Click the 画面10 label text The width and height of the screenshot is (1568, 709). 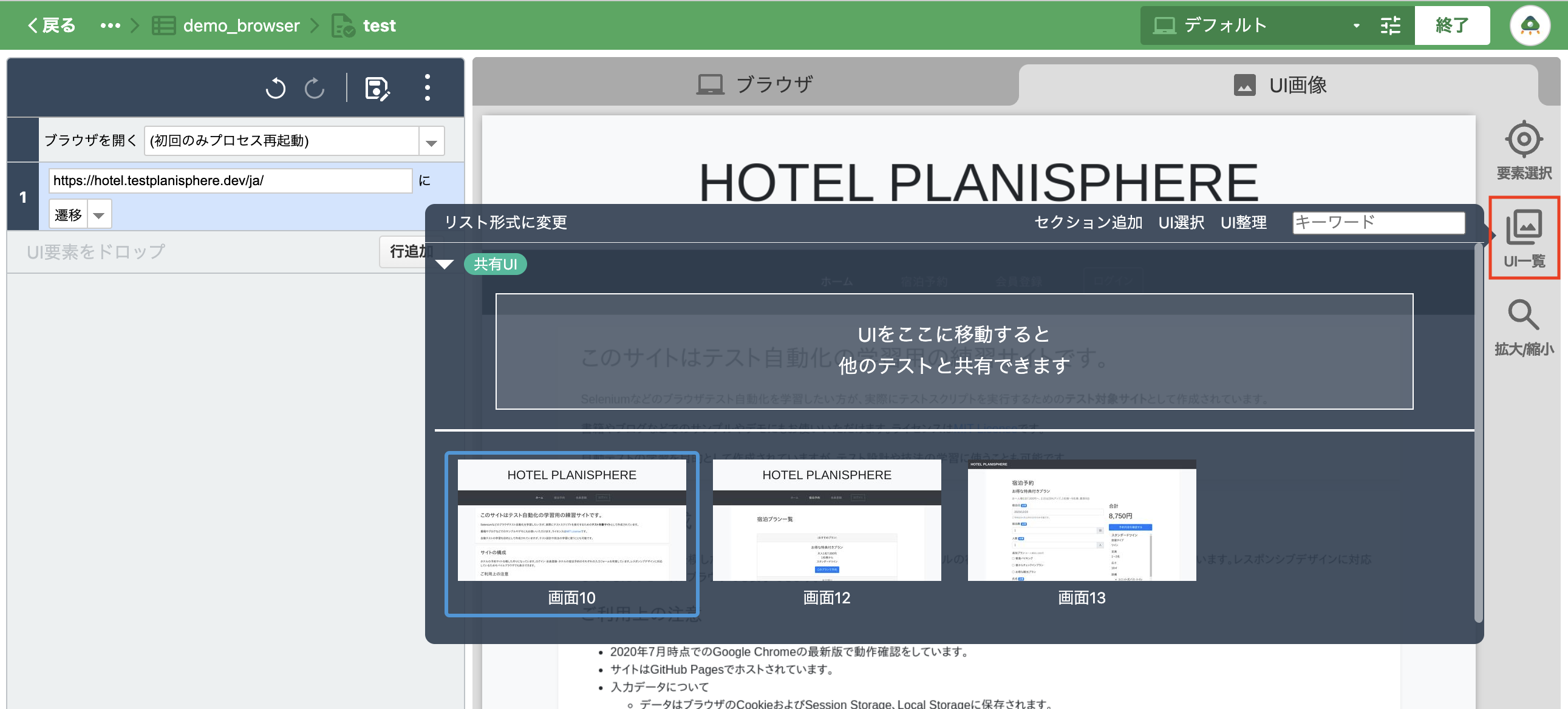pyautogui.click(x=571, y=598)
